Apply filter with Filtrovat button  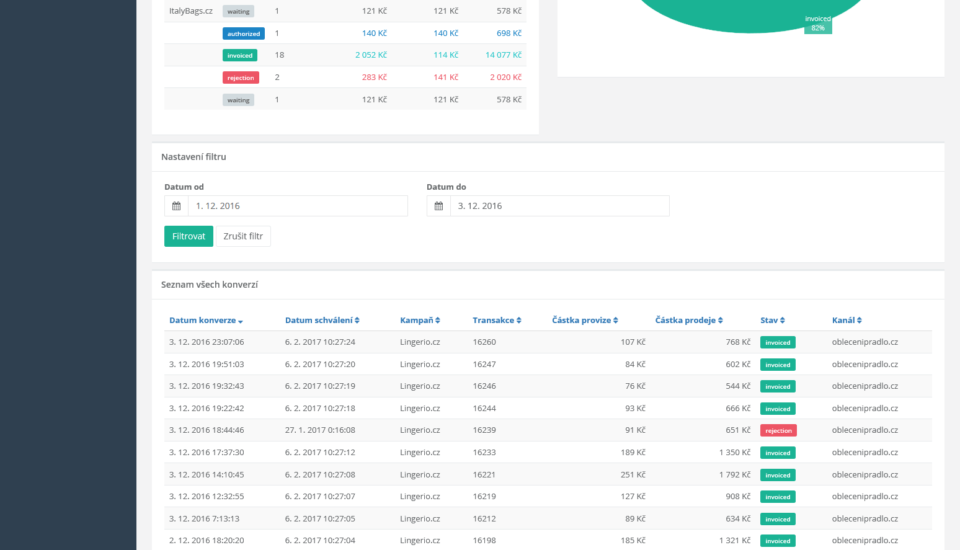[189, 236]
